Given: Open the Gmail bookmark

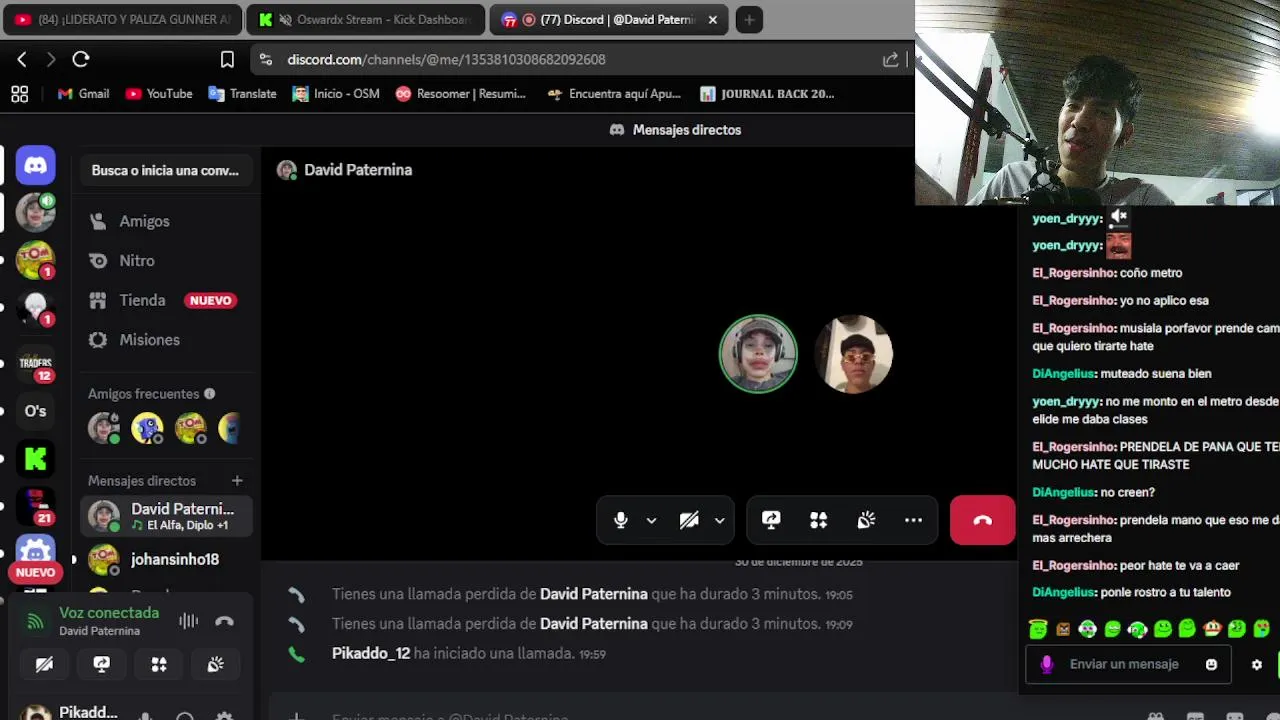Looking at the screenshot, I should 83,94.
